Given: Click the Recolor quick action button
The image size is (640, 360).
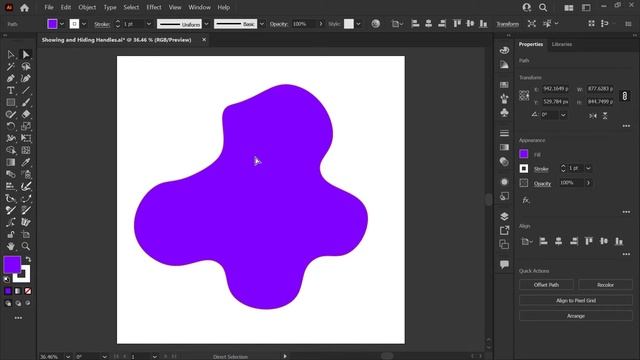Looking at the screenshot, I should coord(605,284).
